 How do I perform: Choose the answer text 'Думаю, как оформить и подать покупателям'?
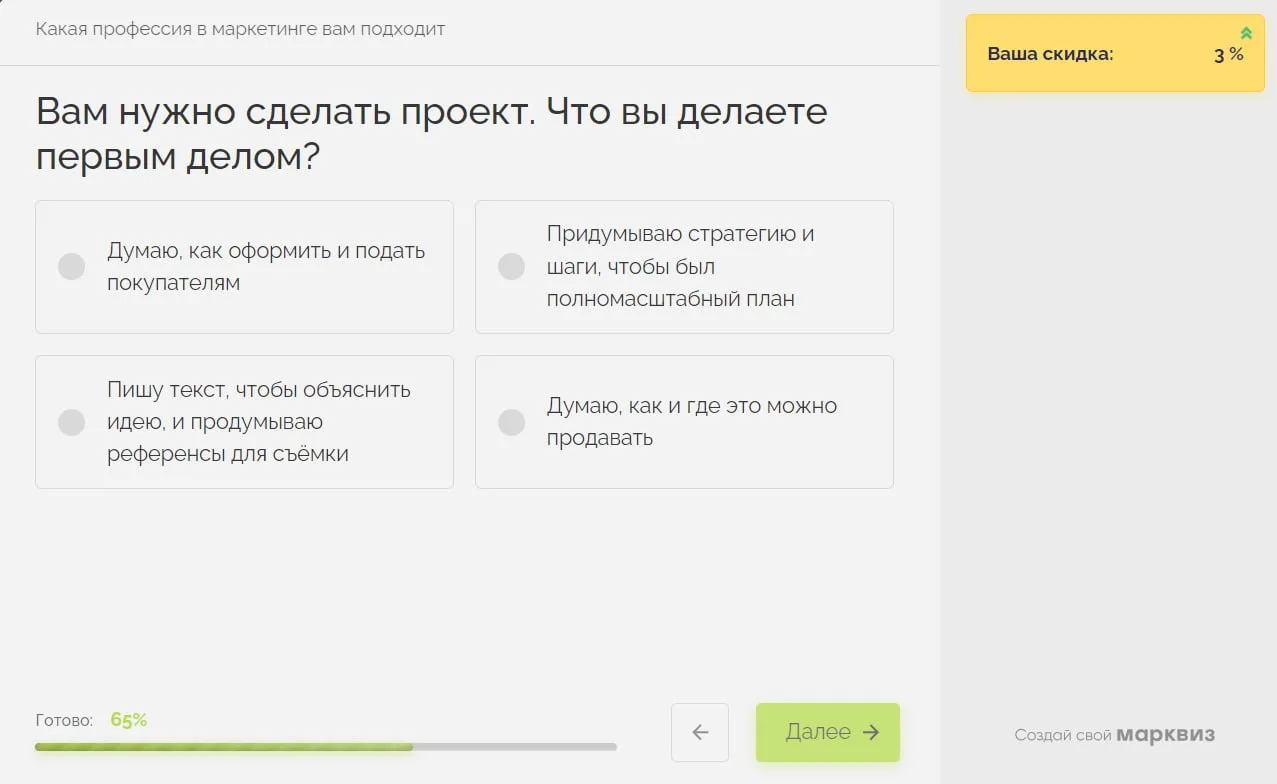[266, 266]
